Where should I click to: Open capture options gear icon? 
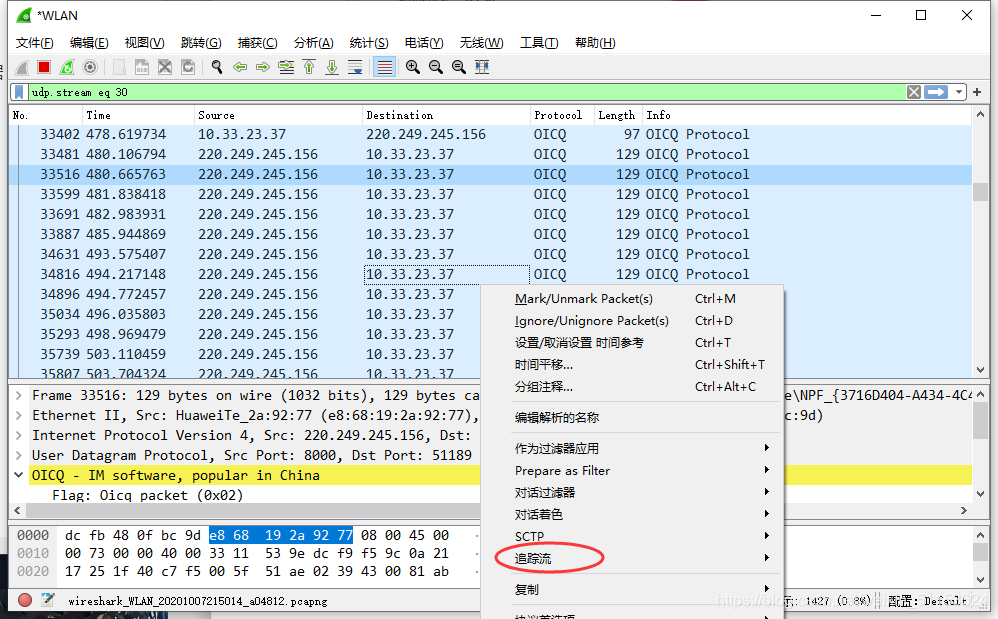(90, 67)
